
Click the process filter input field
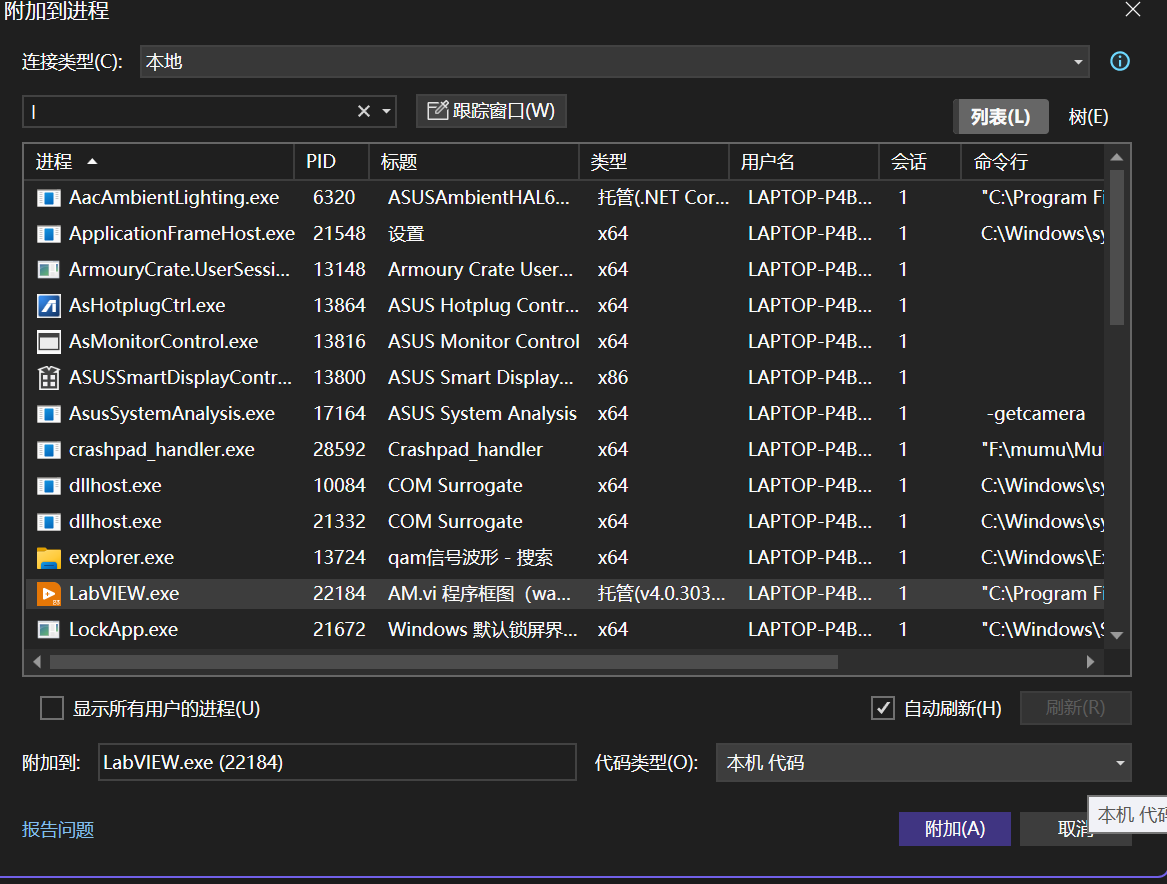pos(190,112)
